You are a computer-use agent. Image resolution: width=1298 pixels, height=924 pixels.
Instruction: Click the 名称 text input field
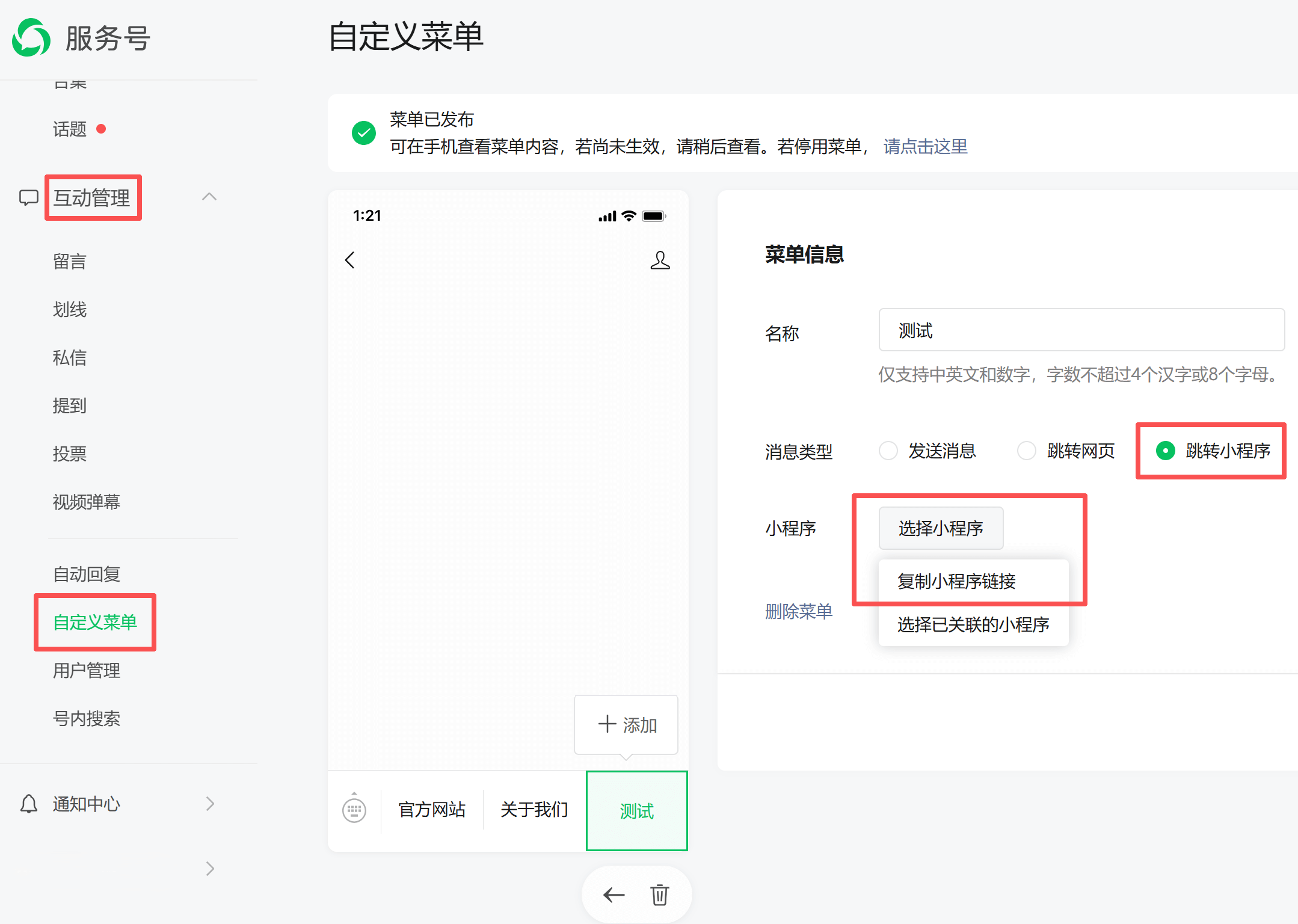click(1081, 330)
